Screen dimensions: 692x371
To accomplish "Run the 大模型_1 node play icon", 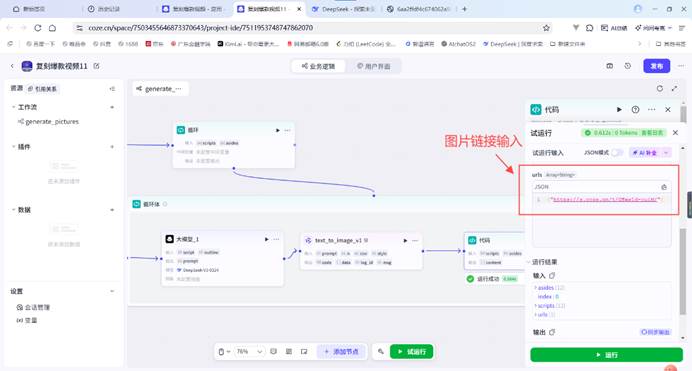I will point(267,239).
